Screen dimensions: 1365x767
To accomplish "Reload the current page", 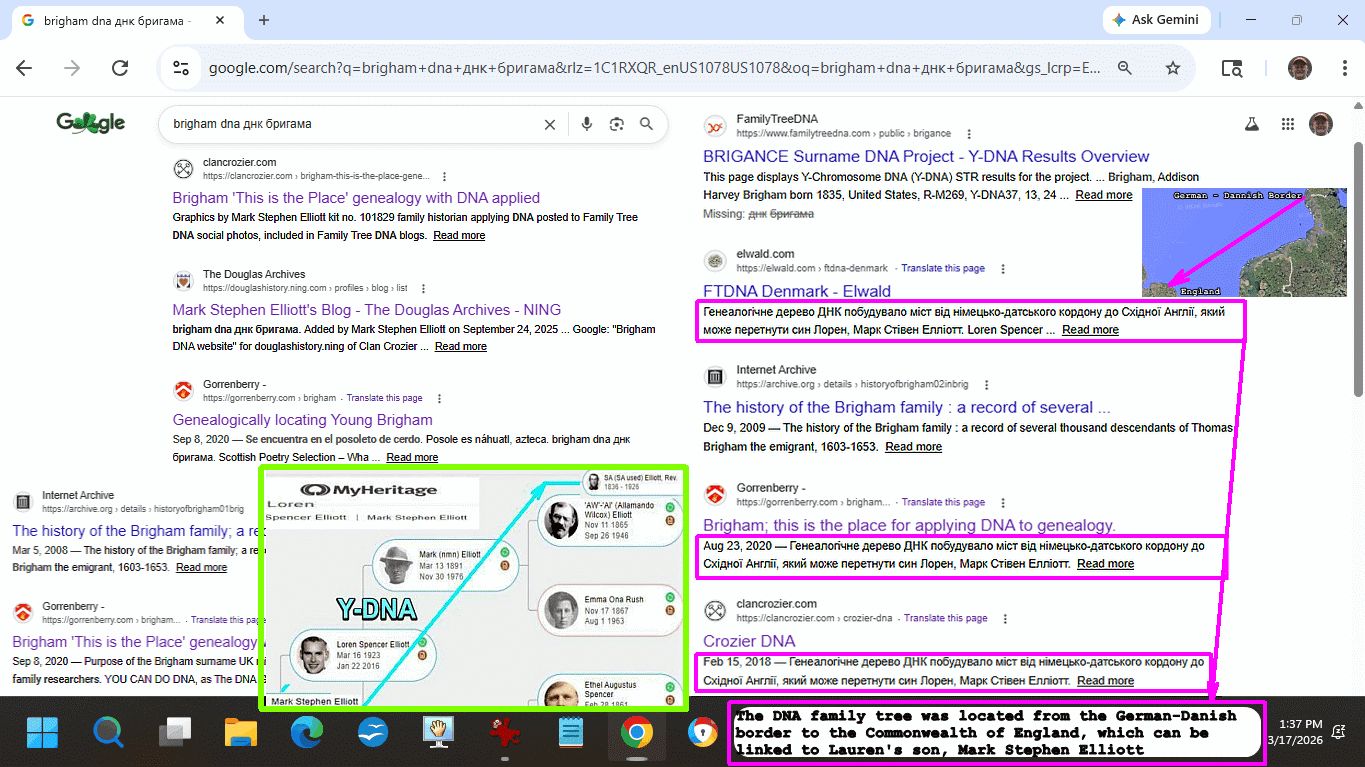I will pyautogui.click(x=120, y=68).
